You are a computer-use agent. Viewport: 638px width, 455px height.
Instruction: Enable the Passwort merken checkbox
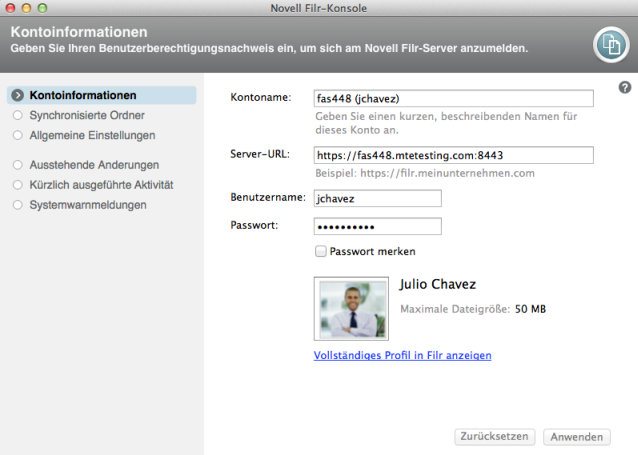[321, 251]
